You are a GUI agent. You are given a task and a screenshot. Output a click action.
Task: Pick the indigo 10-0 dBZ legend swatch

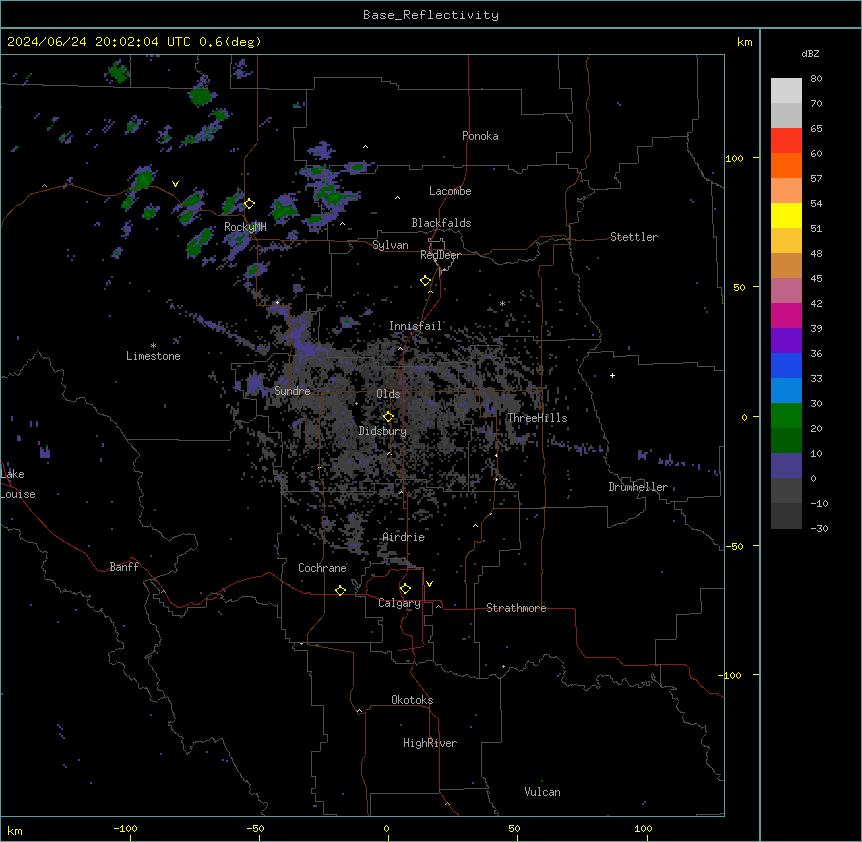click(786, 466)
